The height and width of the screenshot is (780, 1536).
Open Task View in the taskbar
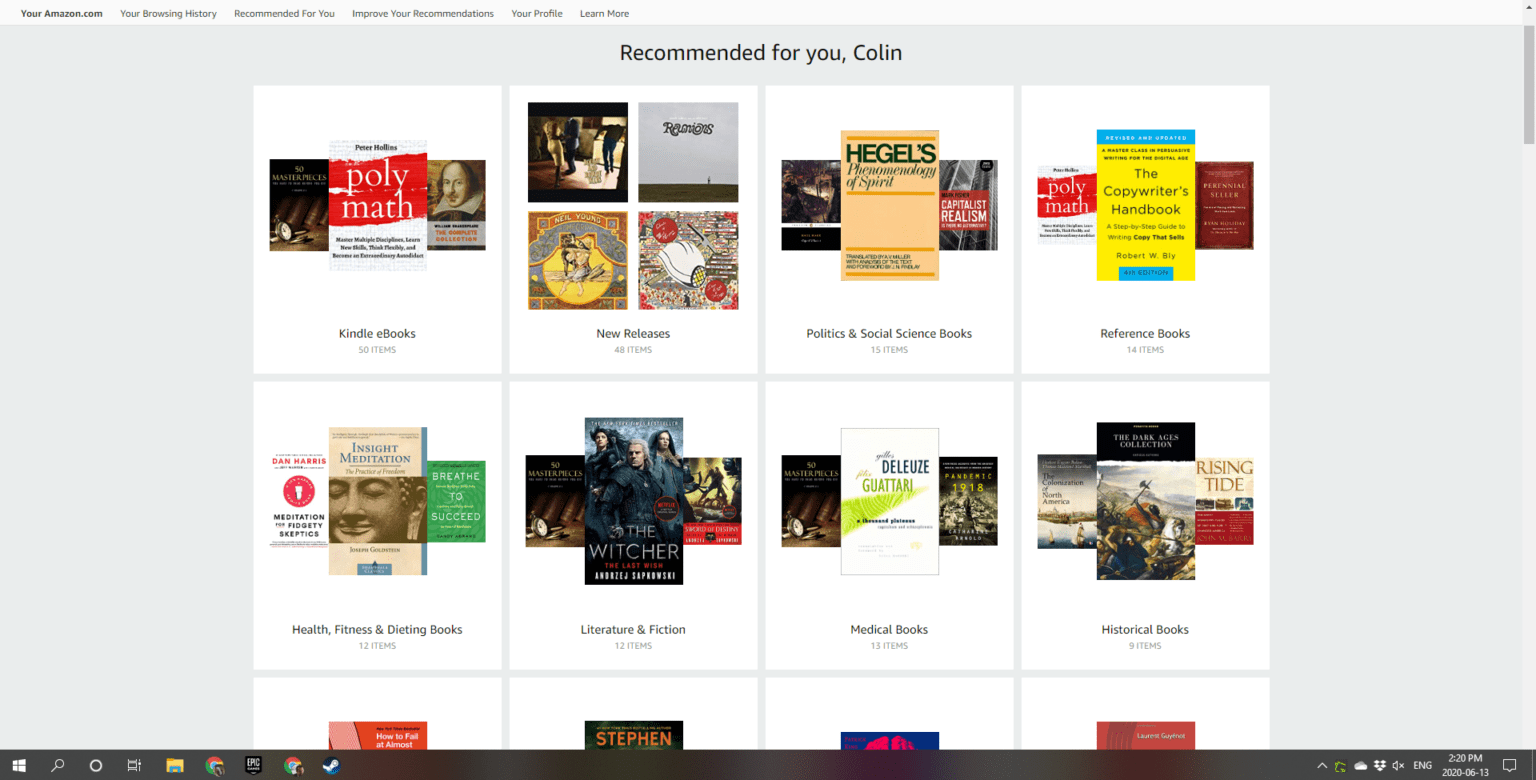[x=134, y=765]
